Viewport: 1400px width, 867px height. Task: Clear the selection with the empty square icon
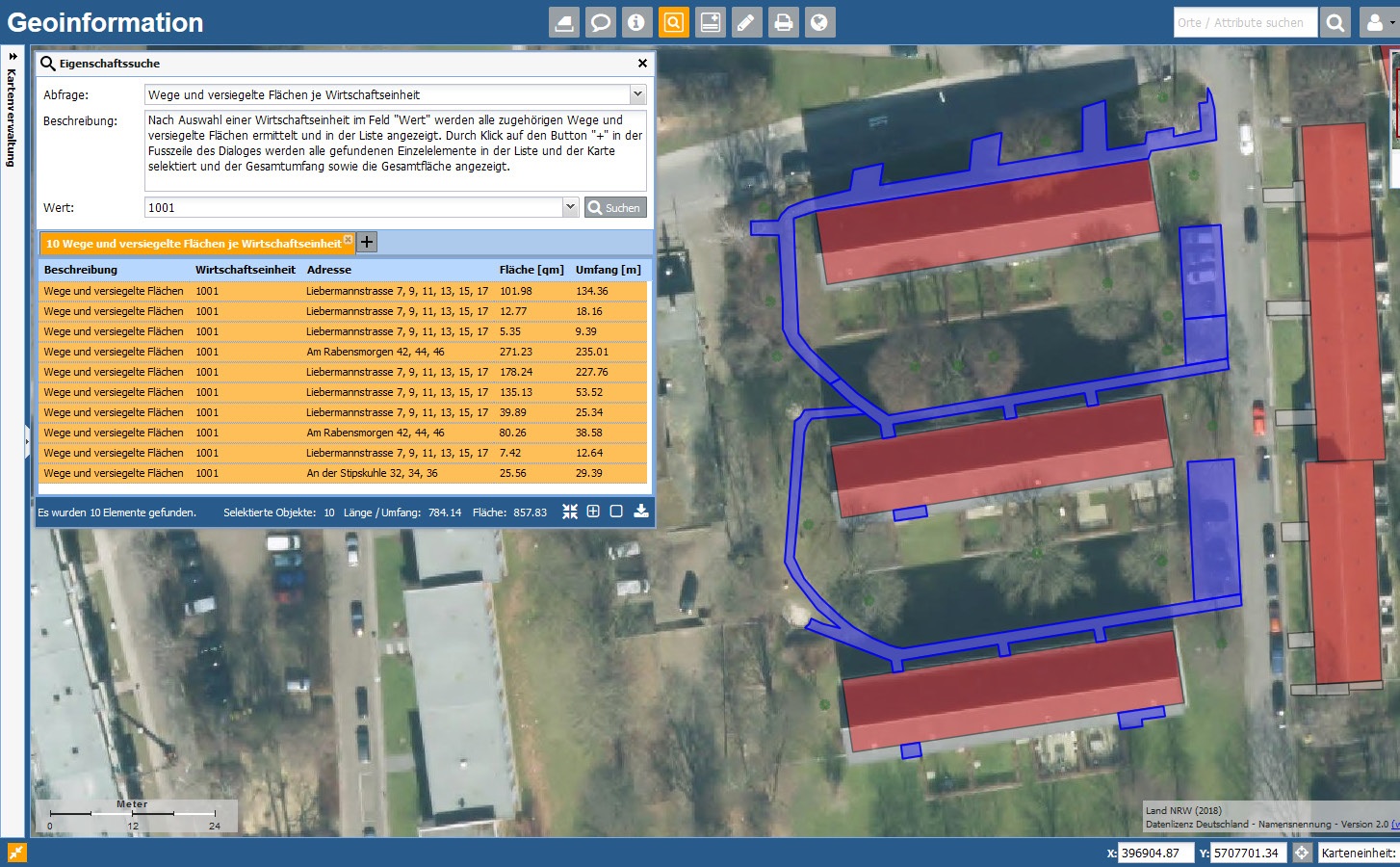coord(616,512)
